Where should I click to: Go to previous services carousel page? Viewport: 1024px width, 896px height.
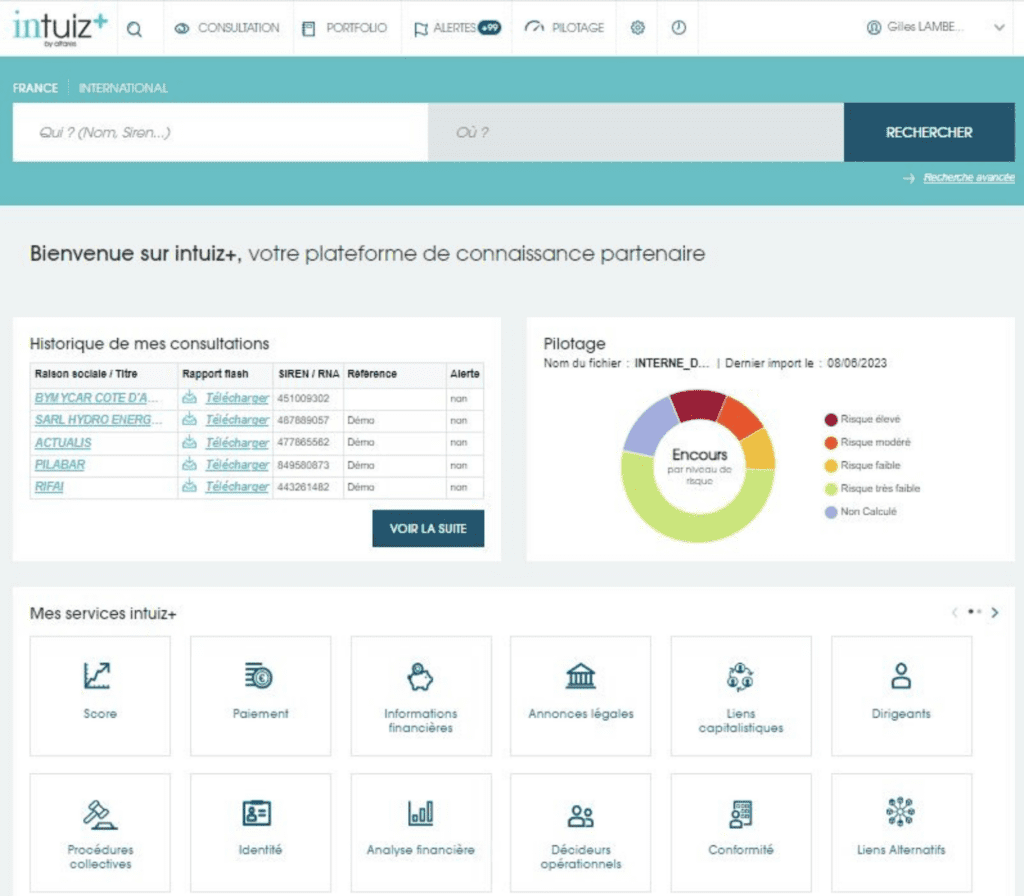coord(955,613)
